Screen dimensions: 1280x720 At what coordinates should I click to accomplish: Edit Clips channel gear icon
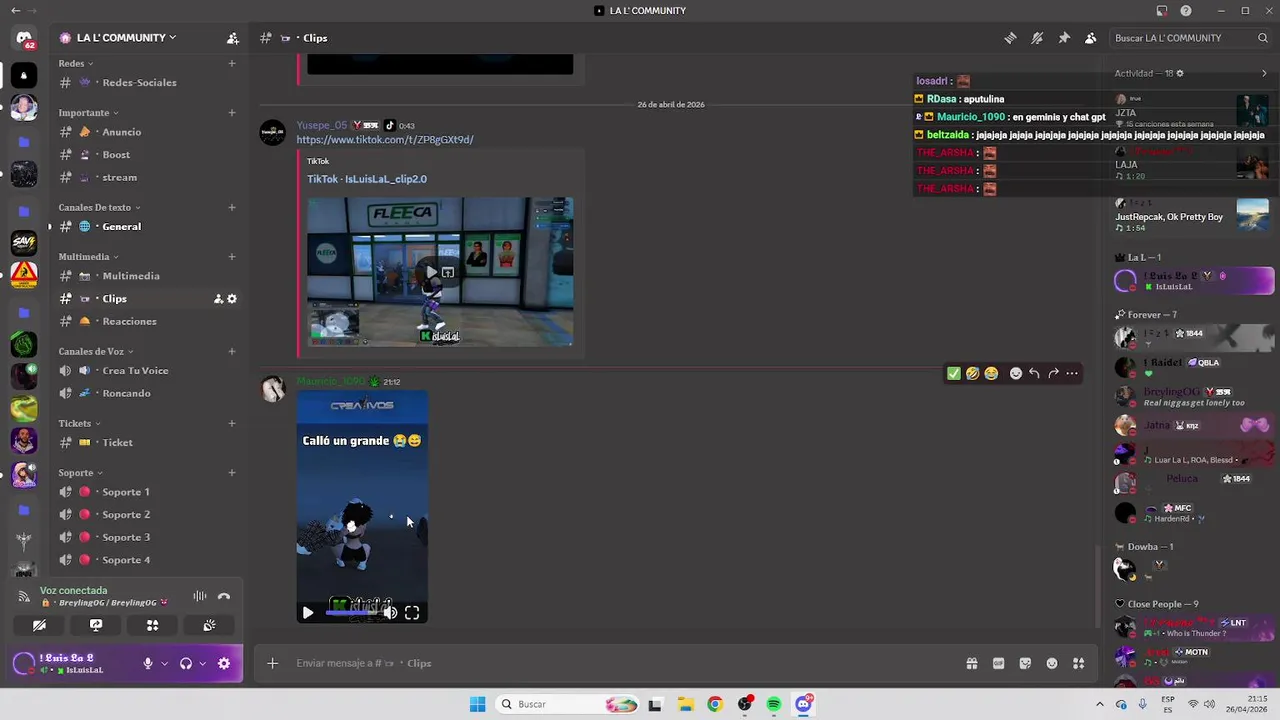(x=232, y=299)
